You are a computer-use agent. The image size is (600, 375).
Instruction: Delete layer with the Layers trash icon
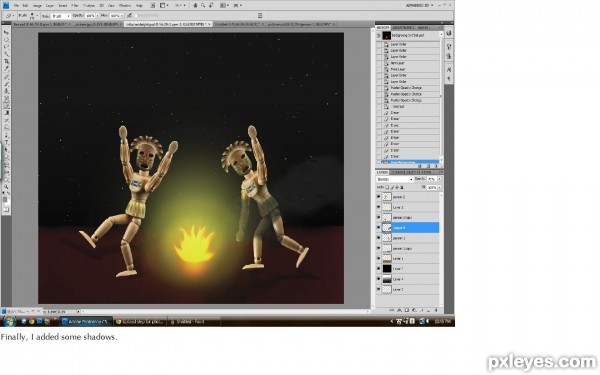tap(435, 310)
